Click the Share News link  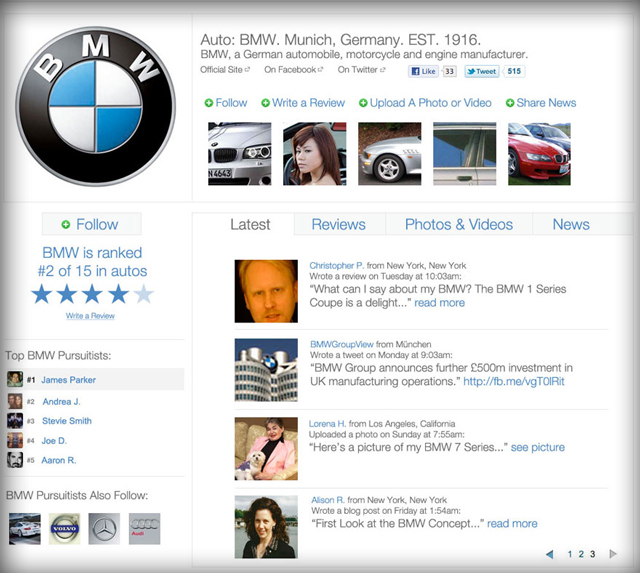(541, 103)
